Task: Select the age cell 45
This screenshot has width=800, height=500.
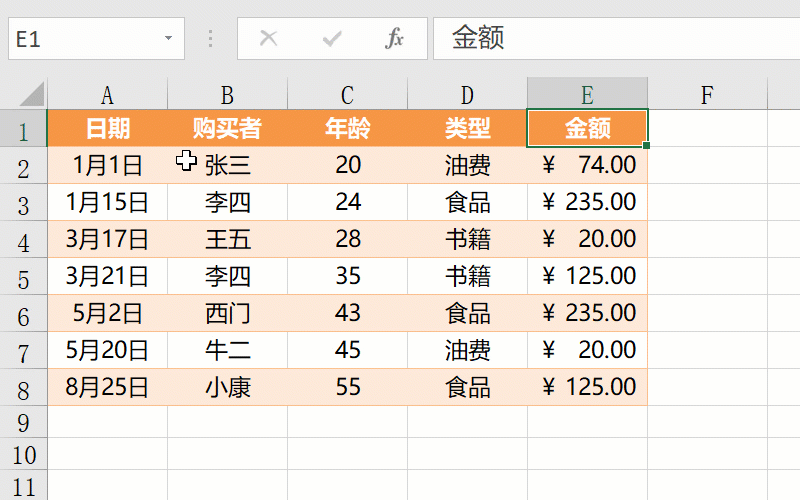Action: pyautogui.click(x=347, y=350)
